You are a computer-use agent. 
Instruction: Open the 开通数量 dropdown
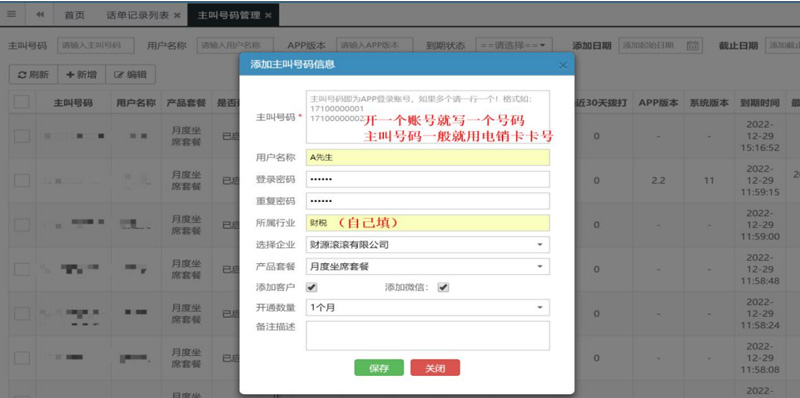[x=428, y=308]
